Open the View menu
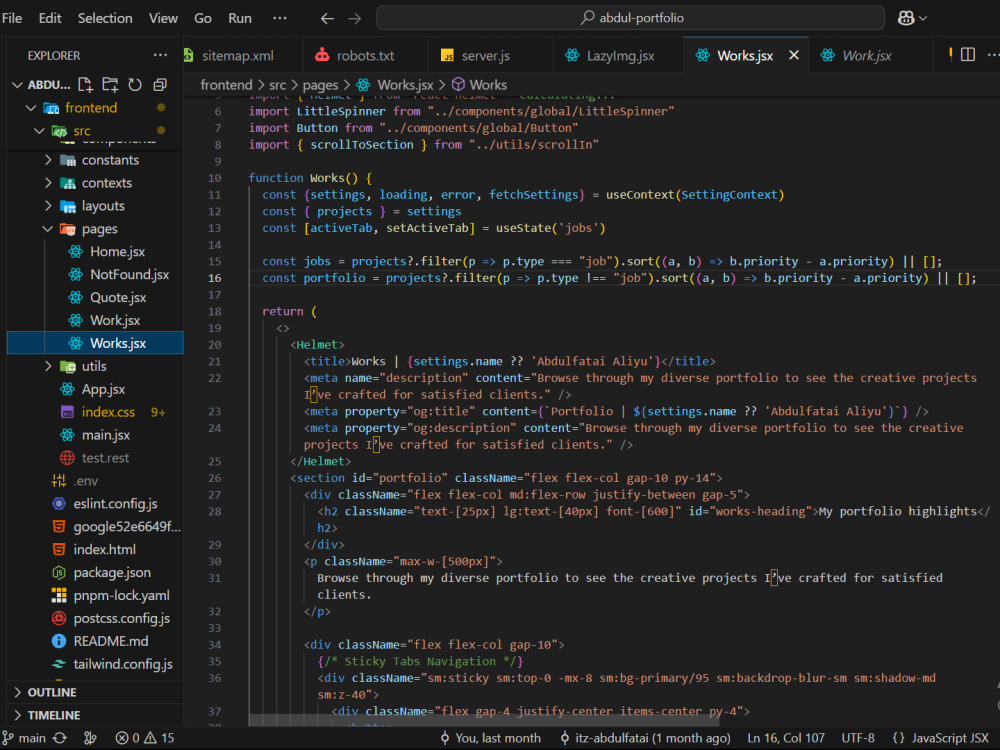 (x=163, y=18)
